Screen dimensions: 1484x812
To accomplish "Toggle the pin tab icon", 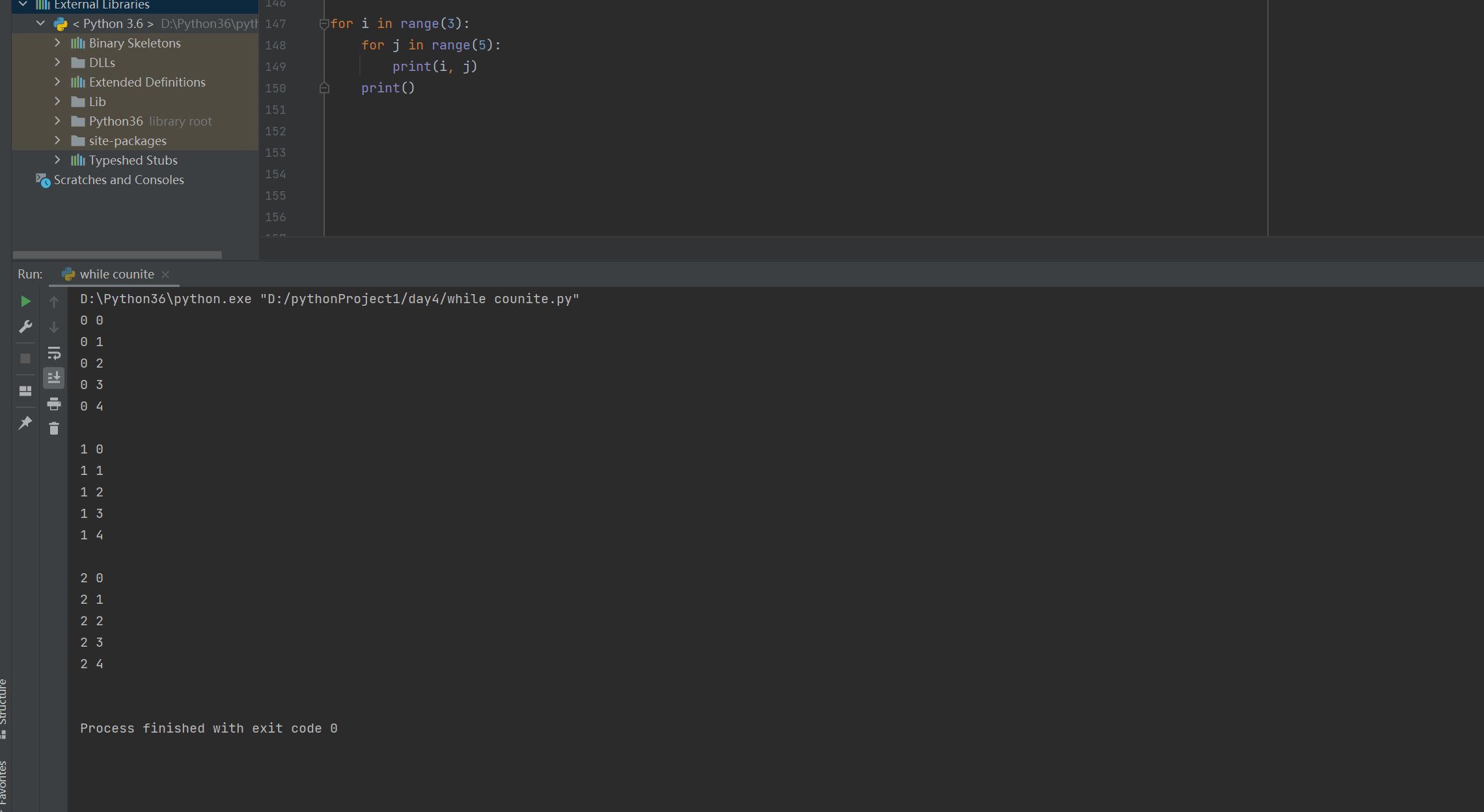I will click(x=25, y=424).
